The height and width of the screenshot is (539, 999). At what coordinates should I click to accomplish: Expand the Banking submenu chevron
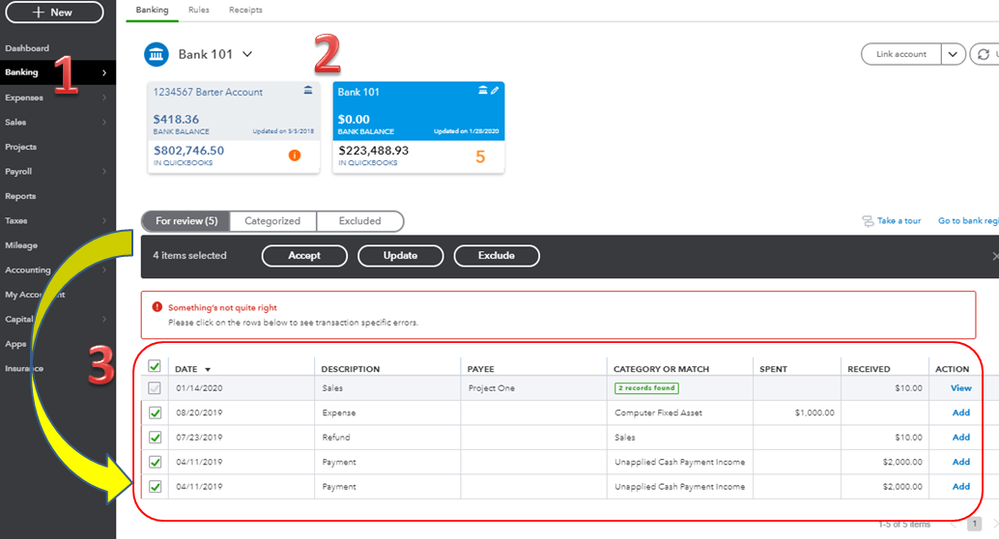[104, 73]
